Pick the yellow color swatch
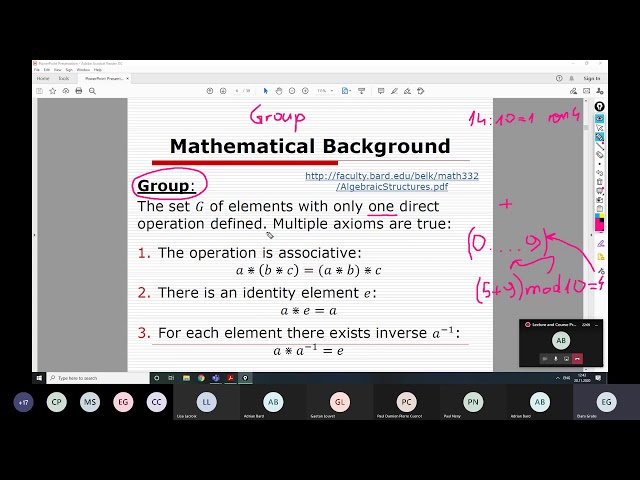 coord(602,216)
